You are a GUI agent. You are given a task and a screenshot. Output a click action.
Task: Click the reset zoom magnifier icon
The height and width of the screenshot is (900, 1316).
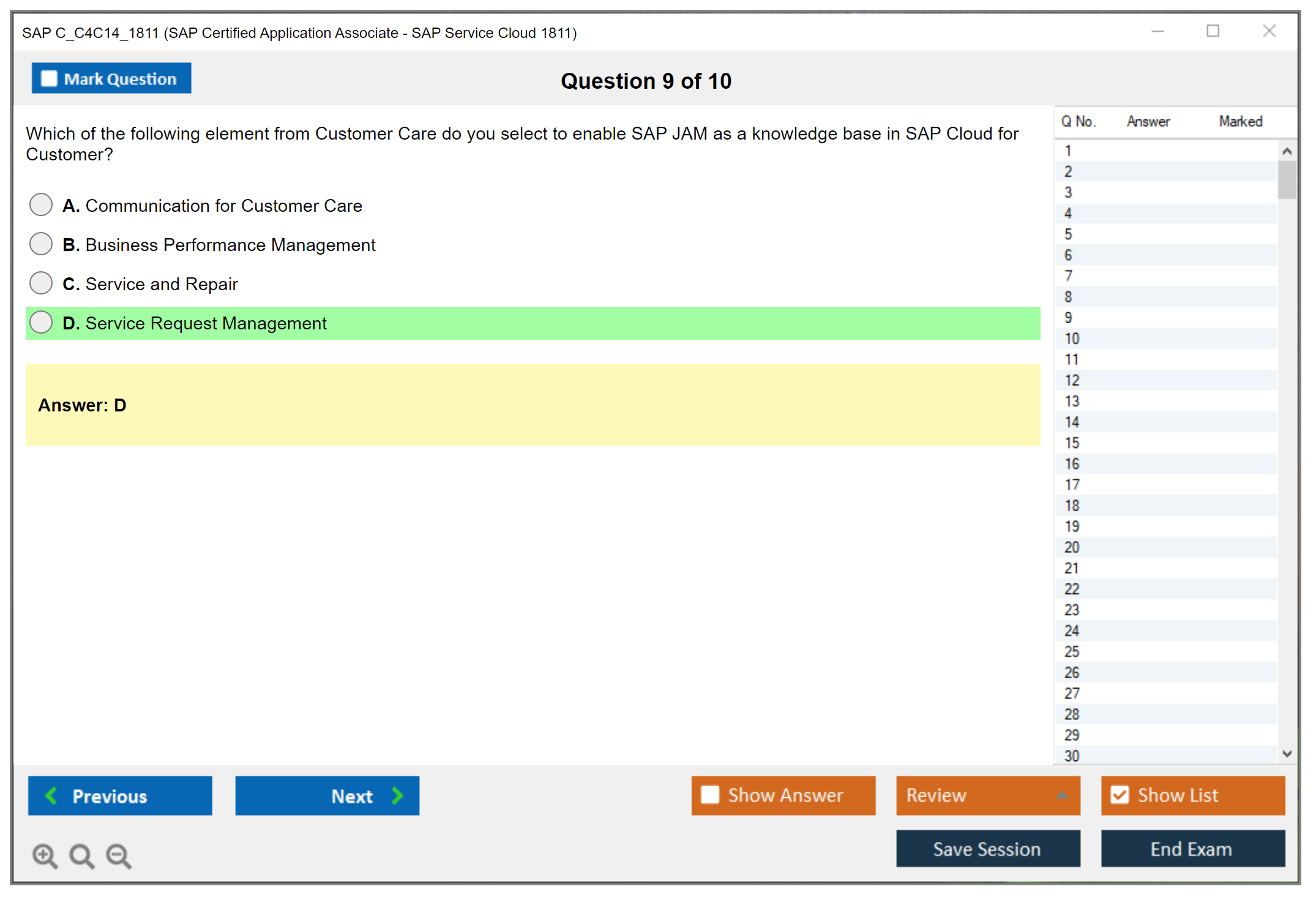[81, 855]
